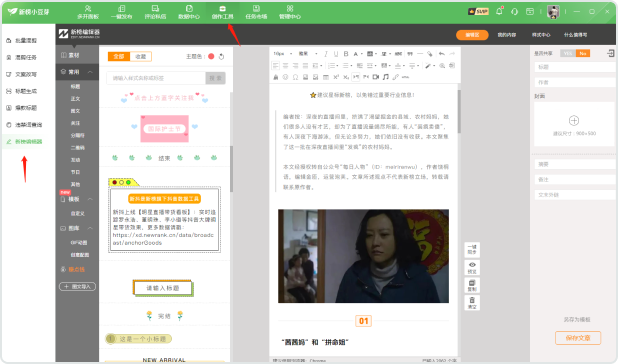
Task: Insert a horizontal line from the toolbar
Action: pyautogui.click(x=420, y=54)
